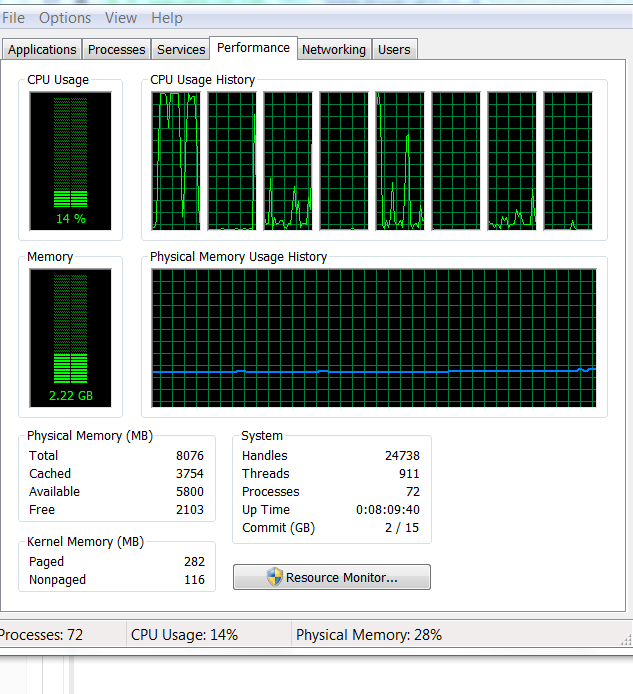Switch to the Processes tab
633x694 pixels.
click(x=116, y=50)
